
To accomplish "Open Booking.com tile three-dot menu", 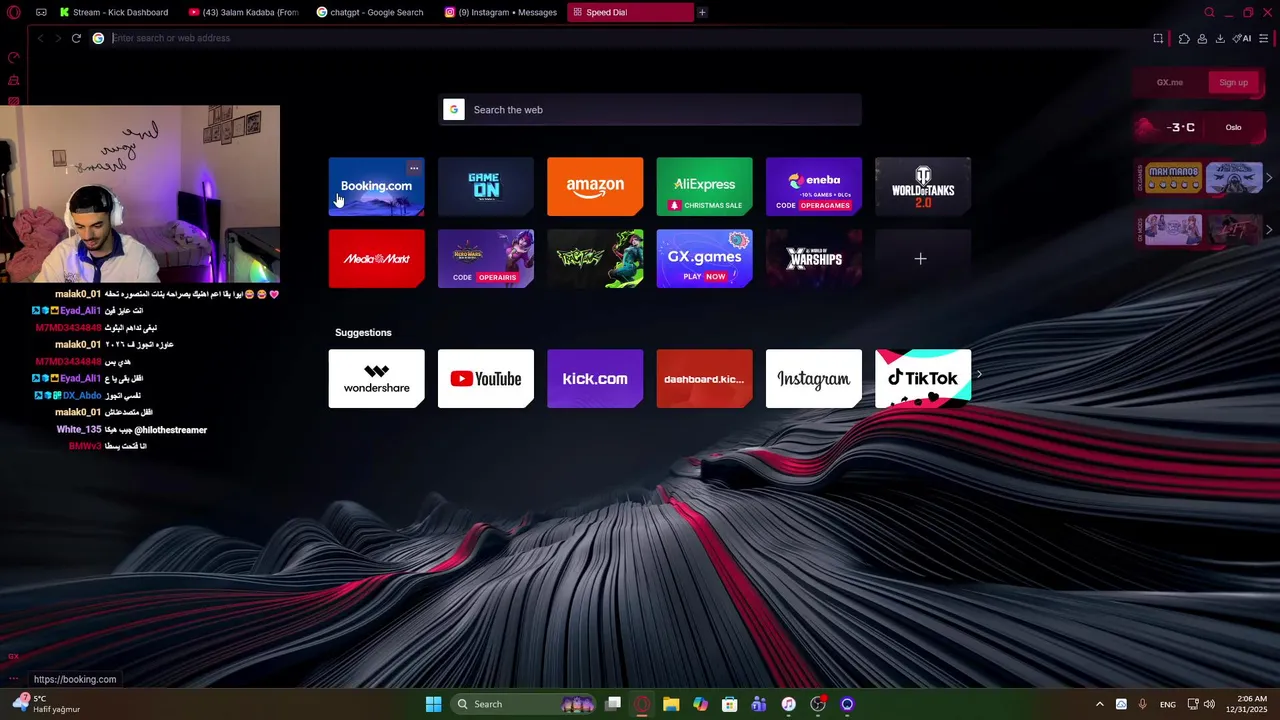I will pos(414,168).
